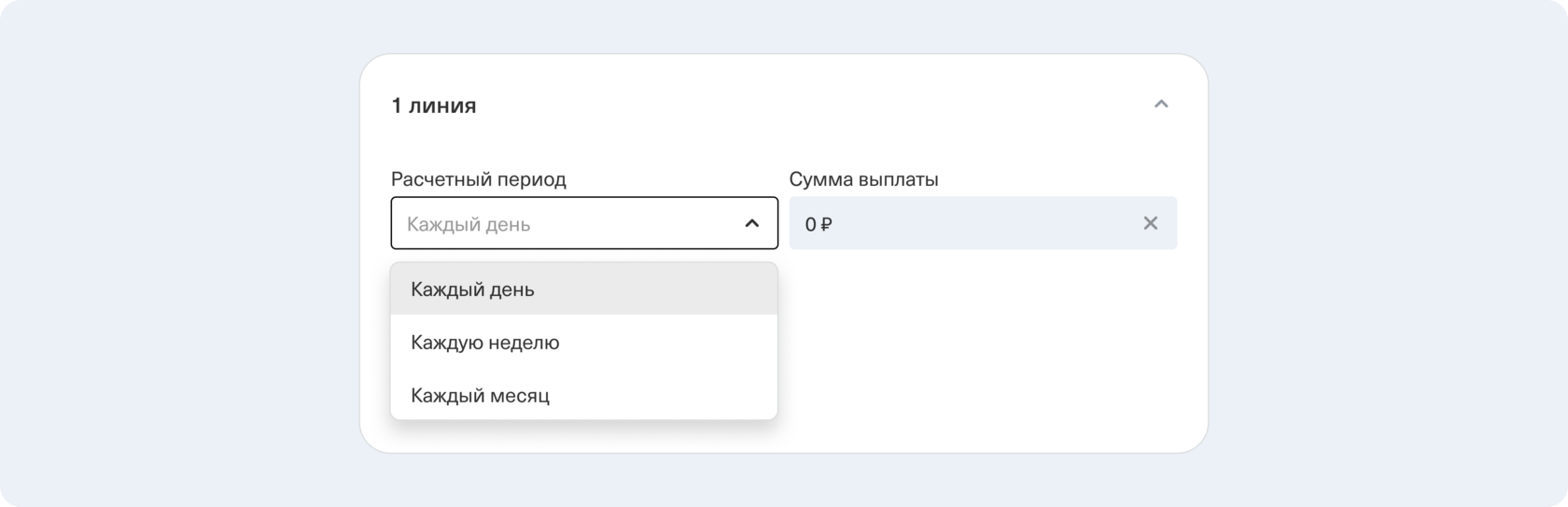Collapse the "1 линия" section chevron

1160,105
